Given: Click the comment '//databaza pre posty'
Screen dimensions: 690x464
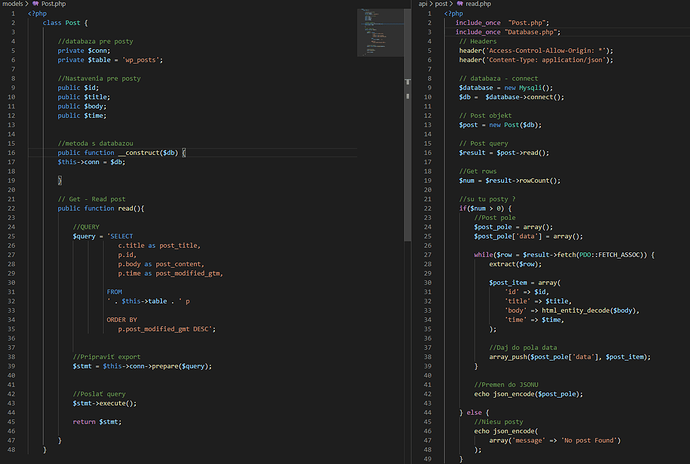Looking at the screenshot, I should point(95,41).
